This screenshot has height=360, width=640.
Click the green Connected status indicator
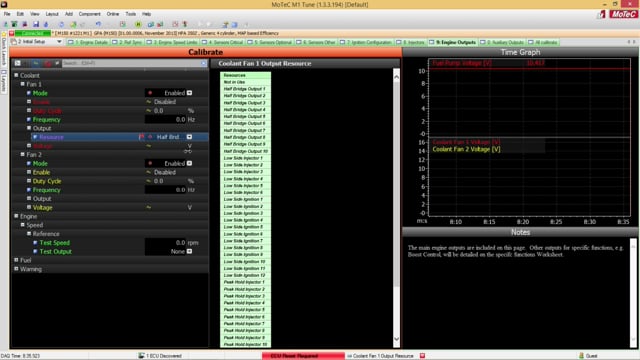[x=33, y=33]
